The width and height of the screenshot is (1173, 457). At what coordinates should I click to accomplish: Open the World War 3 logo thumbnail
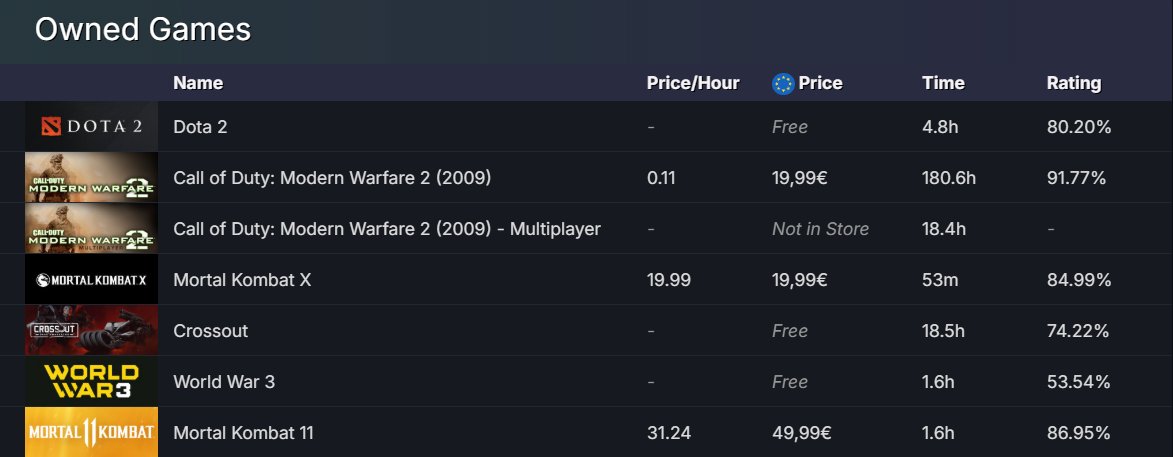tap(91, 381)
